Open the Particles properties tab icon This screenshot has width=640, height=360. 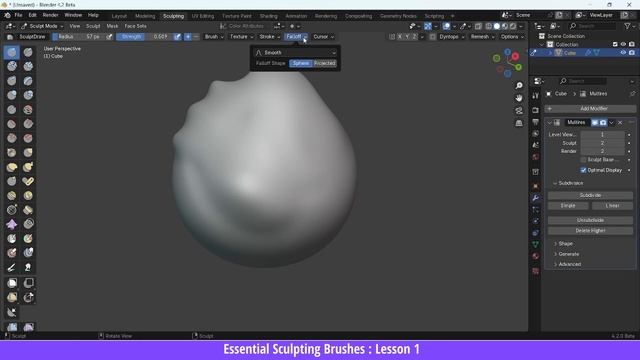coord(536,209)
